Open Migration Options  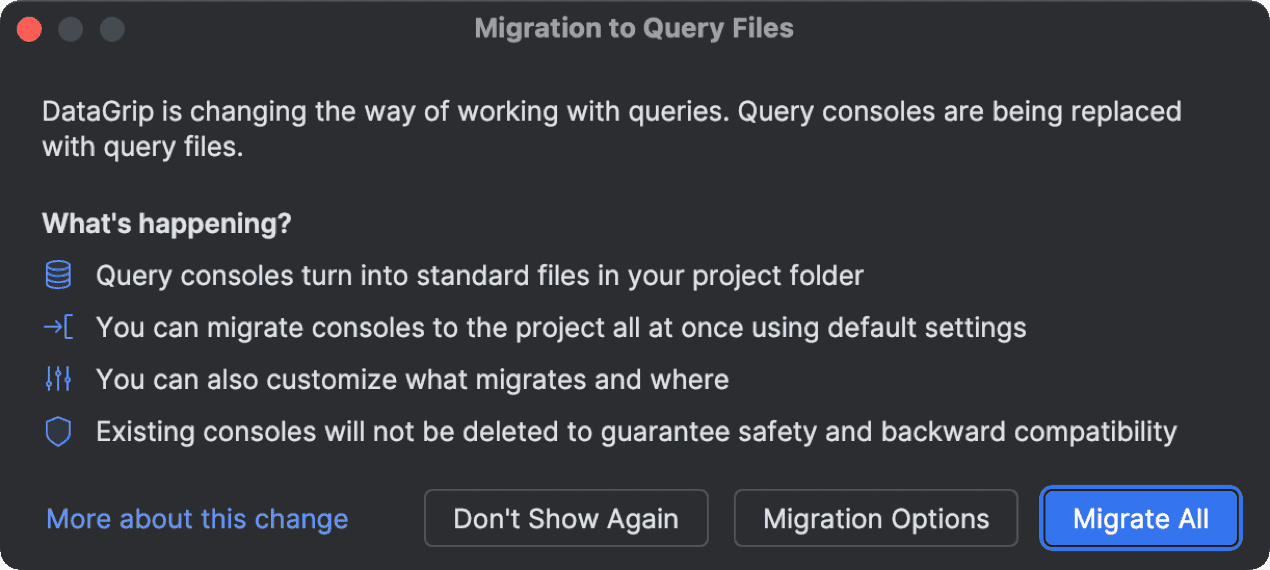876,519
